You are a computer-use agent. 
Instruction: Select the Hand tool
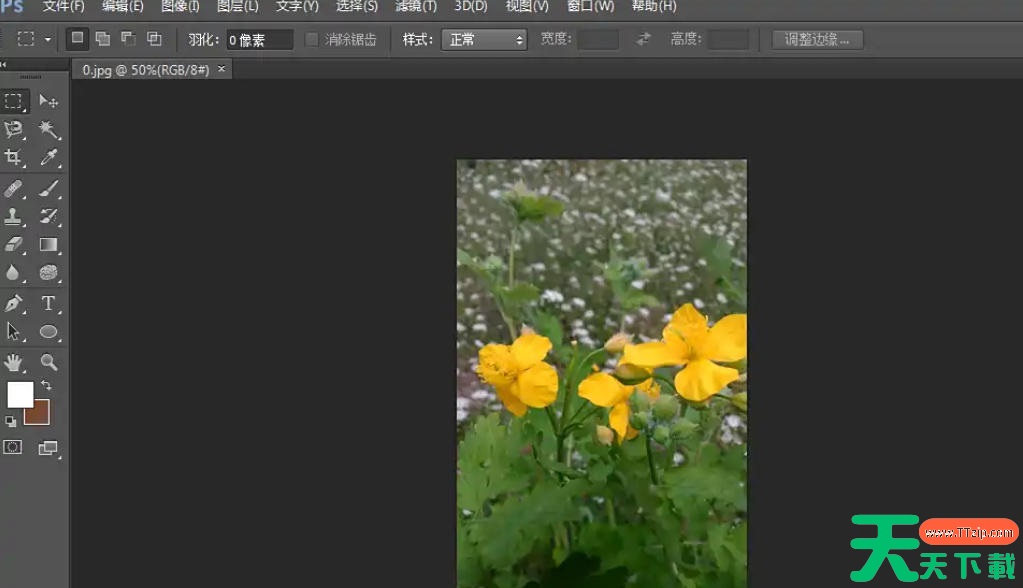[14, 362]
